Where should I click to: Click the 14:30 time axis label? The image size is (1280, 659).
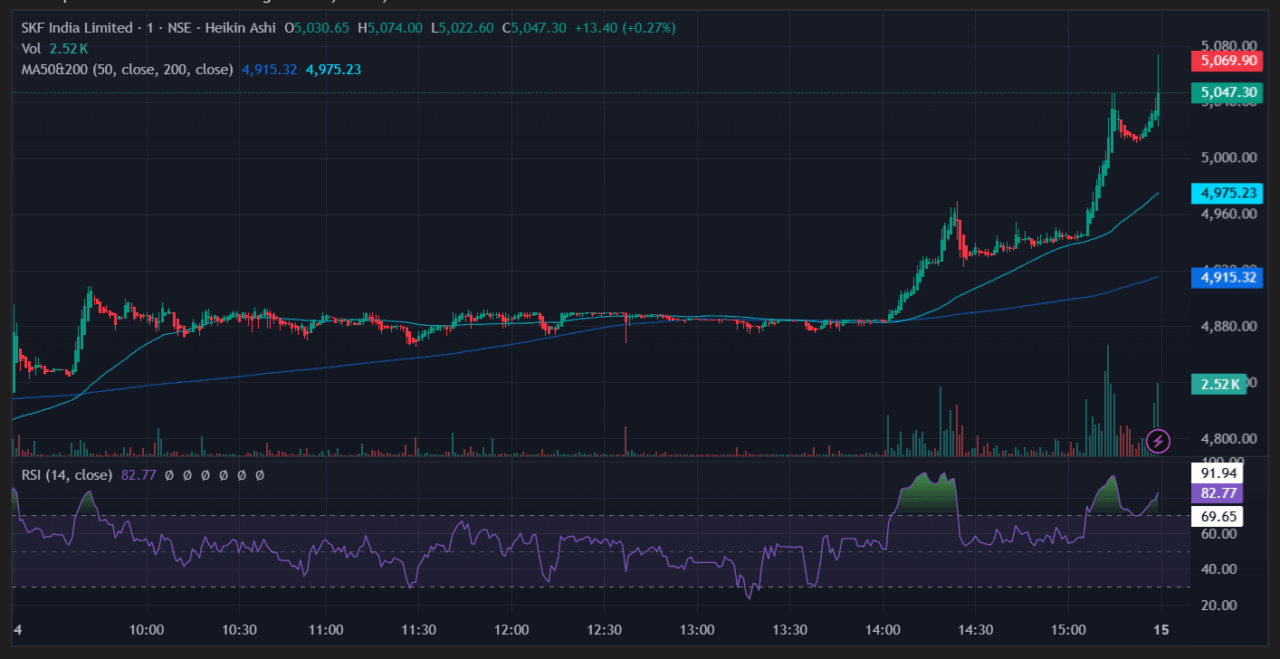click(x=975, y=630)
